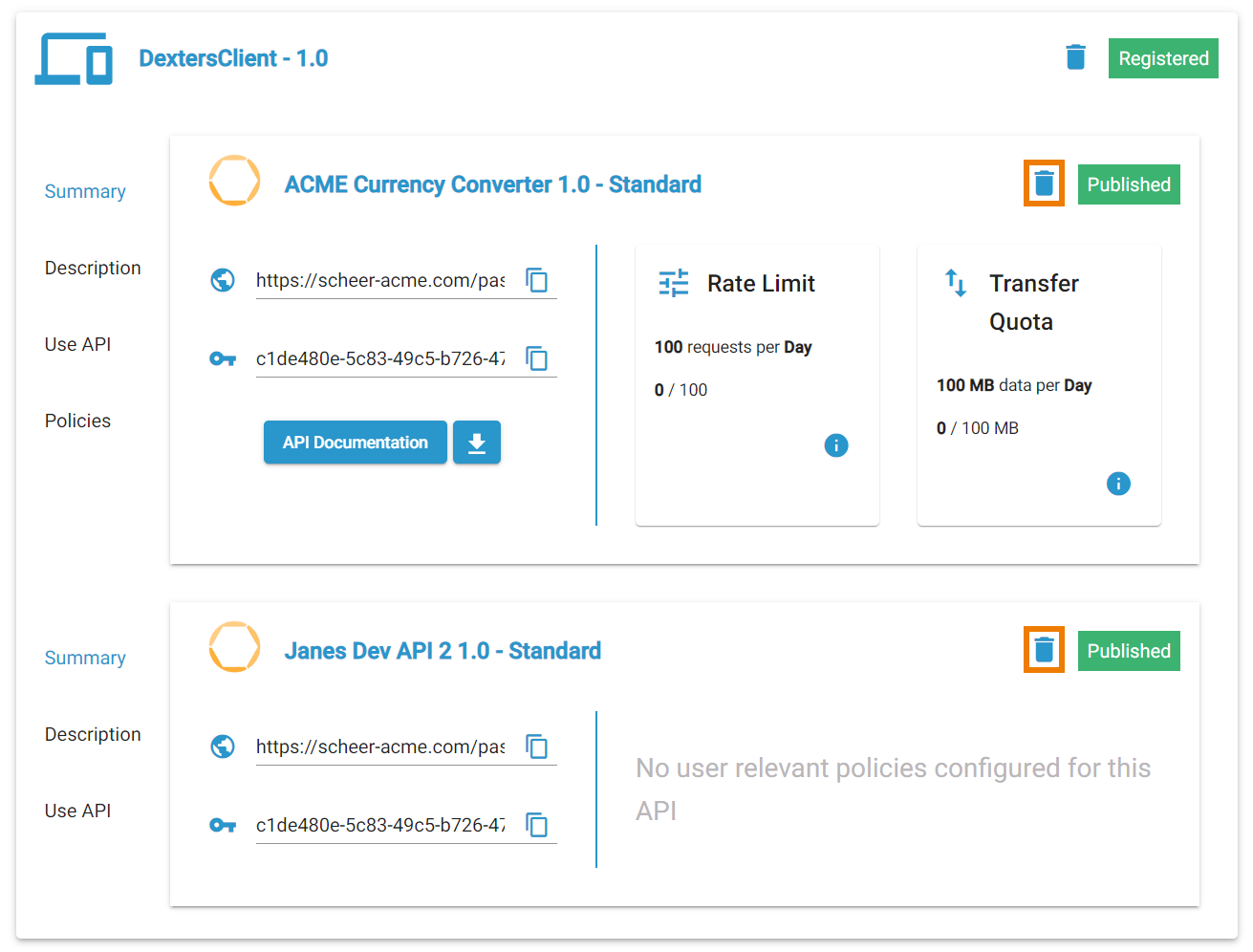Delete the DextersClient client via trash icon
Viewport: 1253px width, 952px height.
pos(1075,57)
